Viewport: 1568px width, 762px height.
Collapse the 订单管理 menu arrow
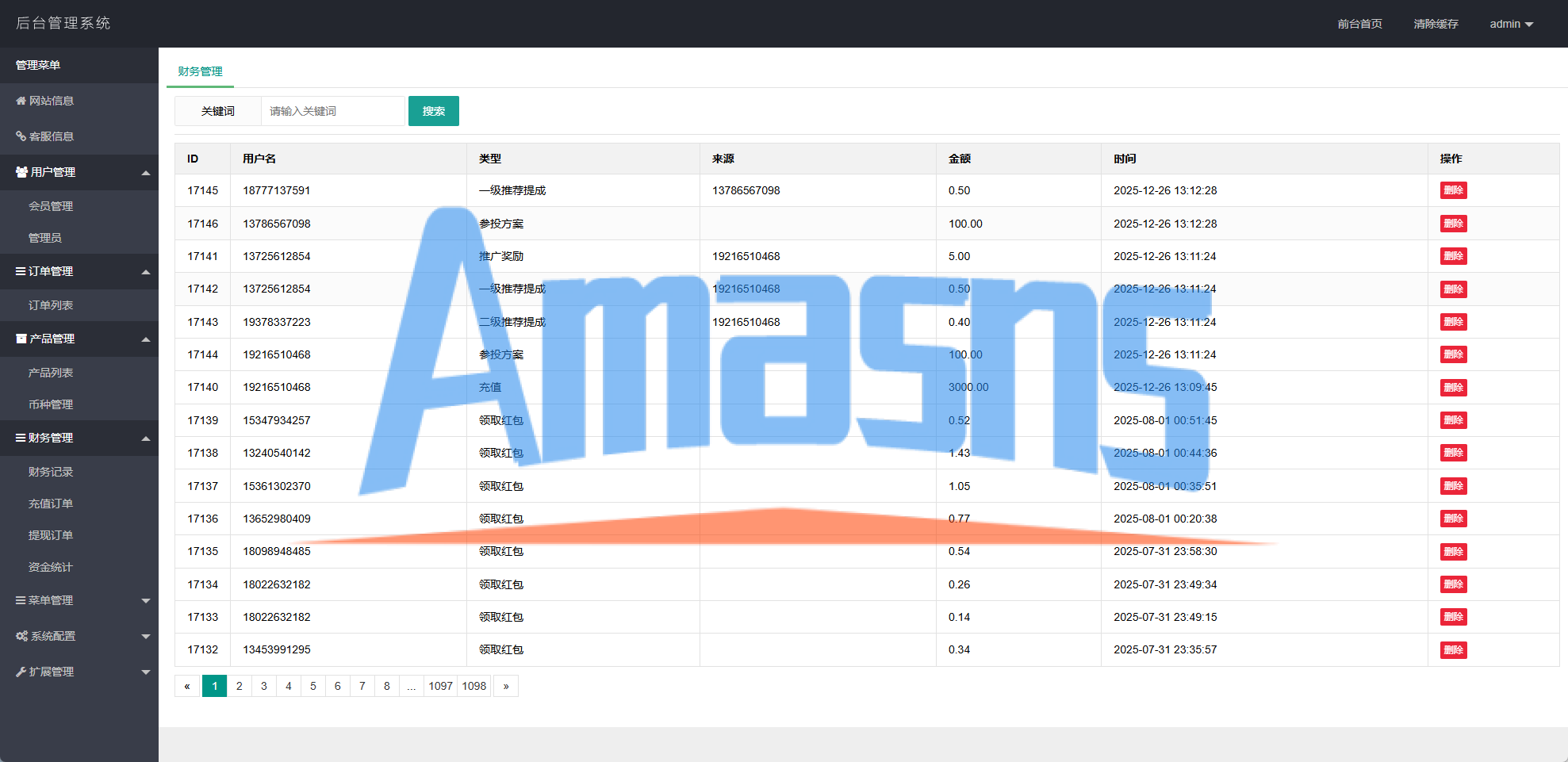[x=146, y=272]
